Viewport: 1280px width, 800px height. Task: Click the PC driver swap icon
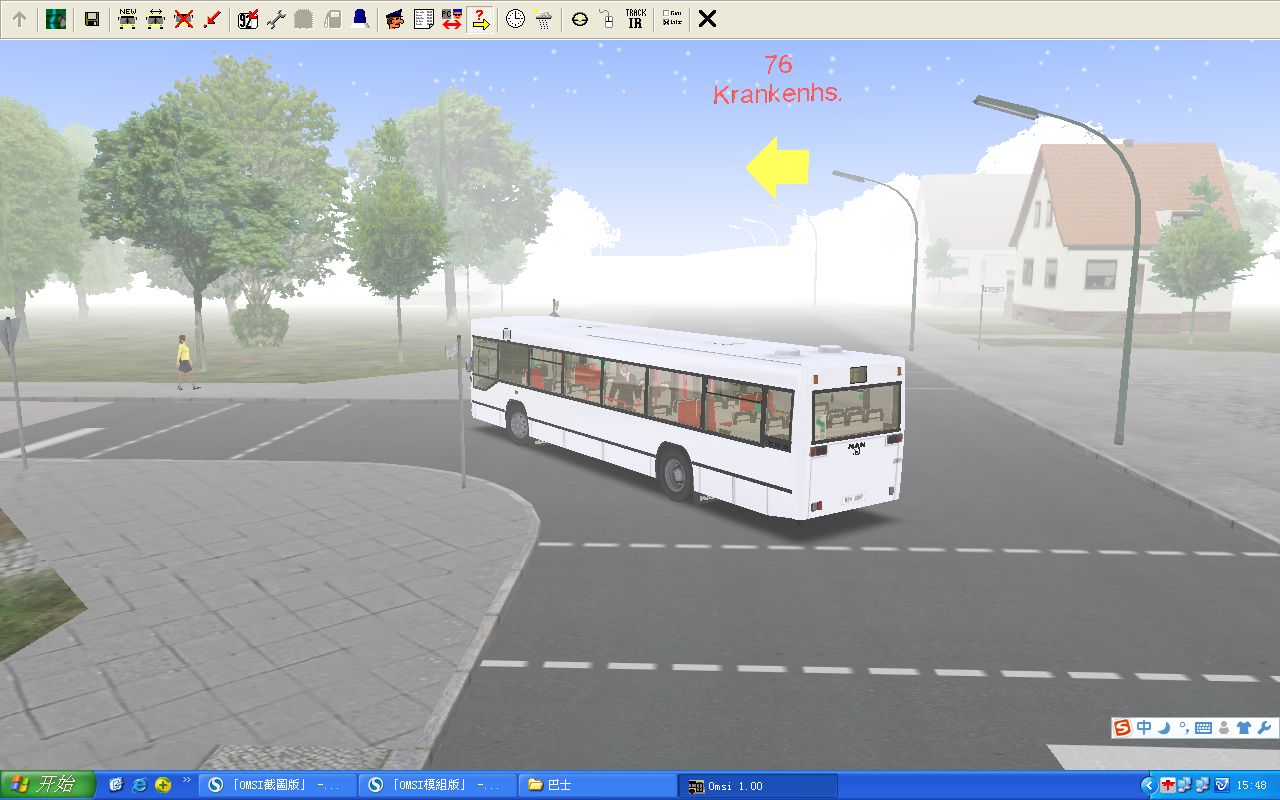coord(451,18)
